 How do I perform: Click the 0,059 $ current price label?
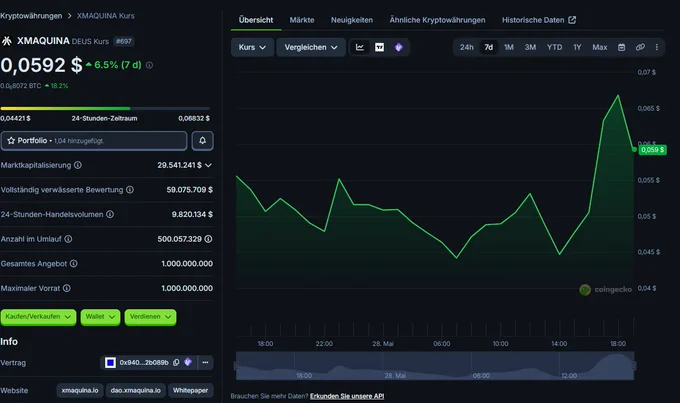coord(652,150)
